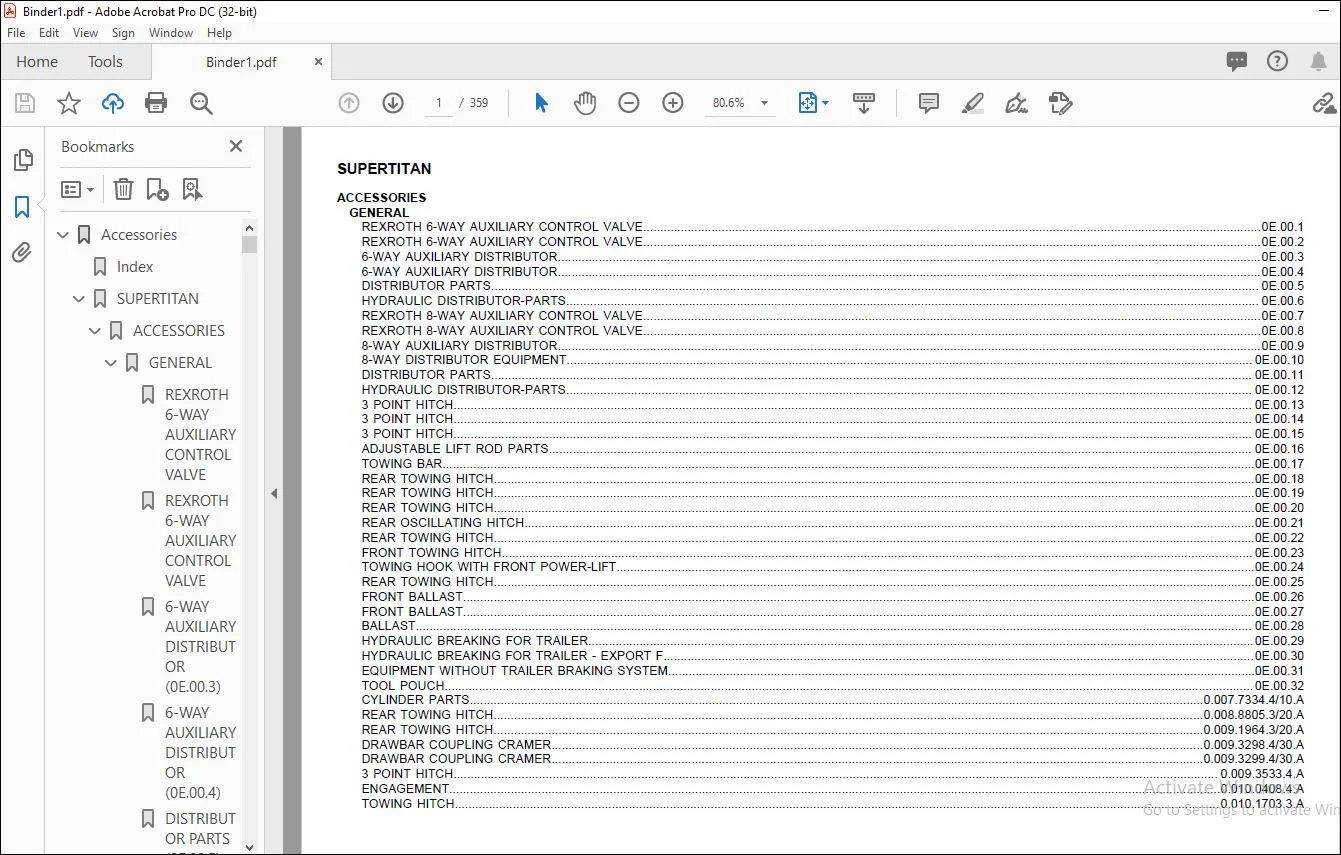The image size is (1341, 855).
Task: Click the REAR OSCILLATING HITCH entry
Action: [x=443, y=522]
